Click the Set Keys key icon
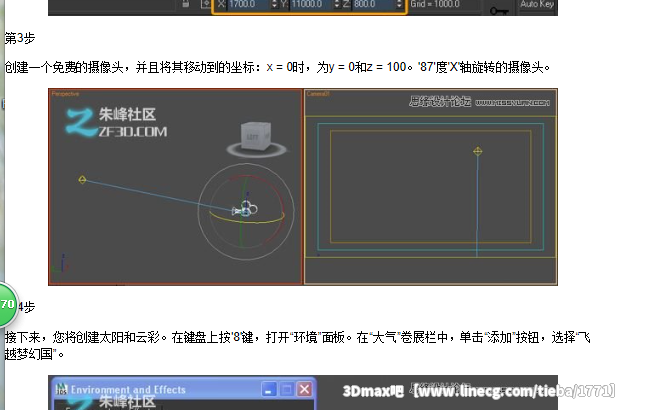 click(x=499, y=10)
